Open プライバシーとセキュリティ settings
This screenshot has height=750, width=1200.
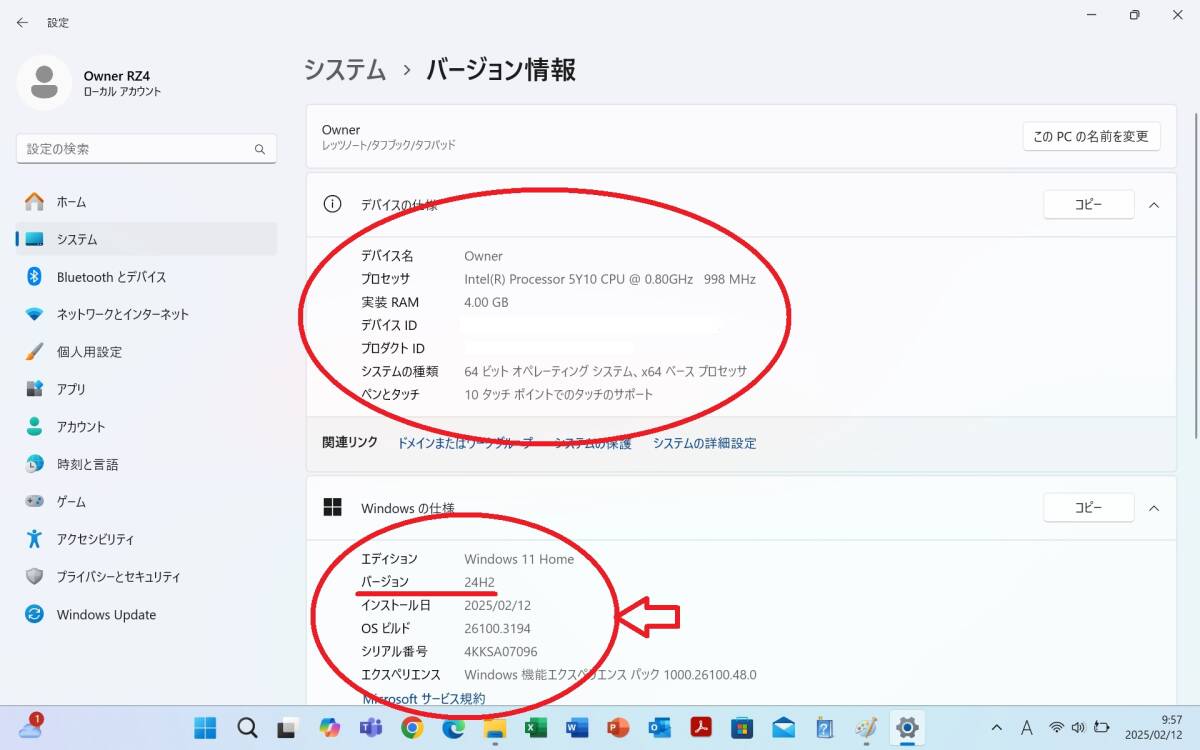coord(147,577)
